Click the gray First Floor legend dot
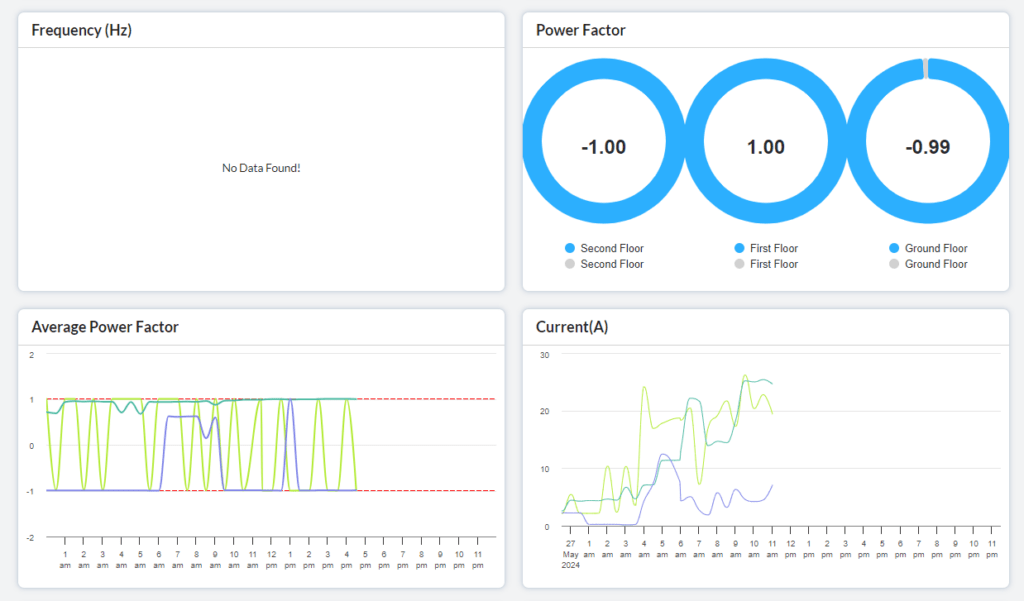1024x601 pixels. click(740, 264)
